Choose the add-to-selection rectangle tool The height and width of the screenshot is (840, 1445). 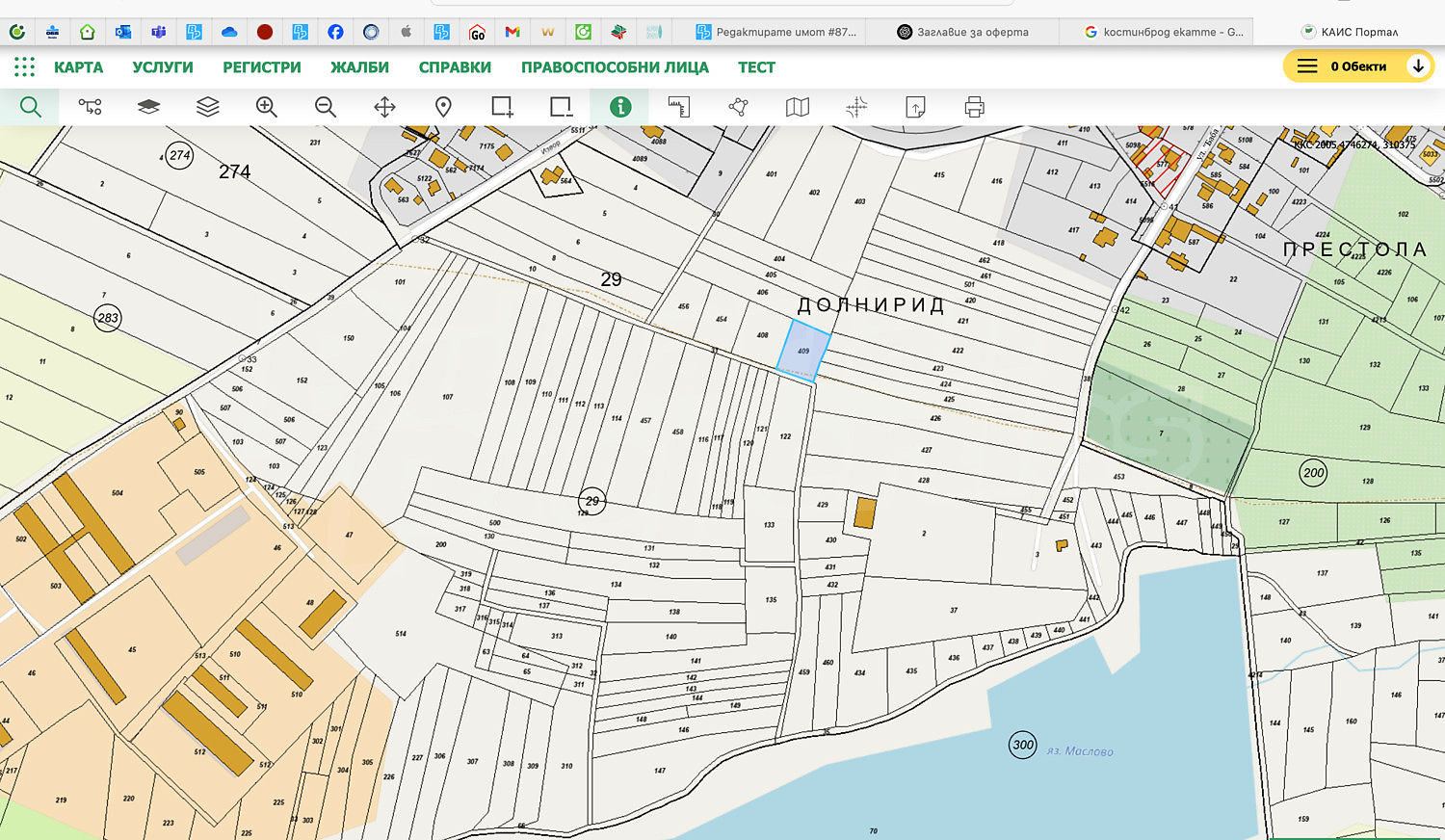pos(502,107)
